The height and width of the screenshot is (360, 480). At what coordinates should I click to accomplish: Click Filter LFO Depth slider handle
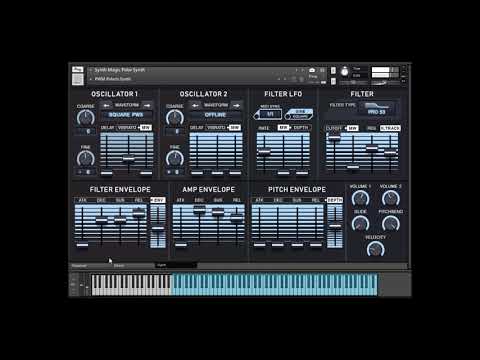[302, 173]
